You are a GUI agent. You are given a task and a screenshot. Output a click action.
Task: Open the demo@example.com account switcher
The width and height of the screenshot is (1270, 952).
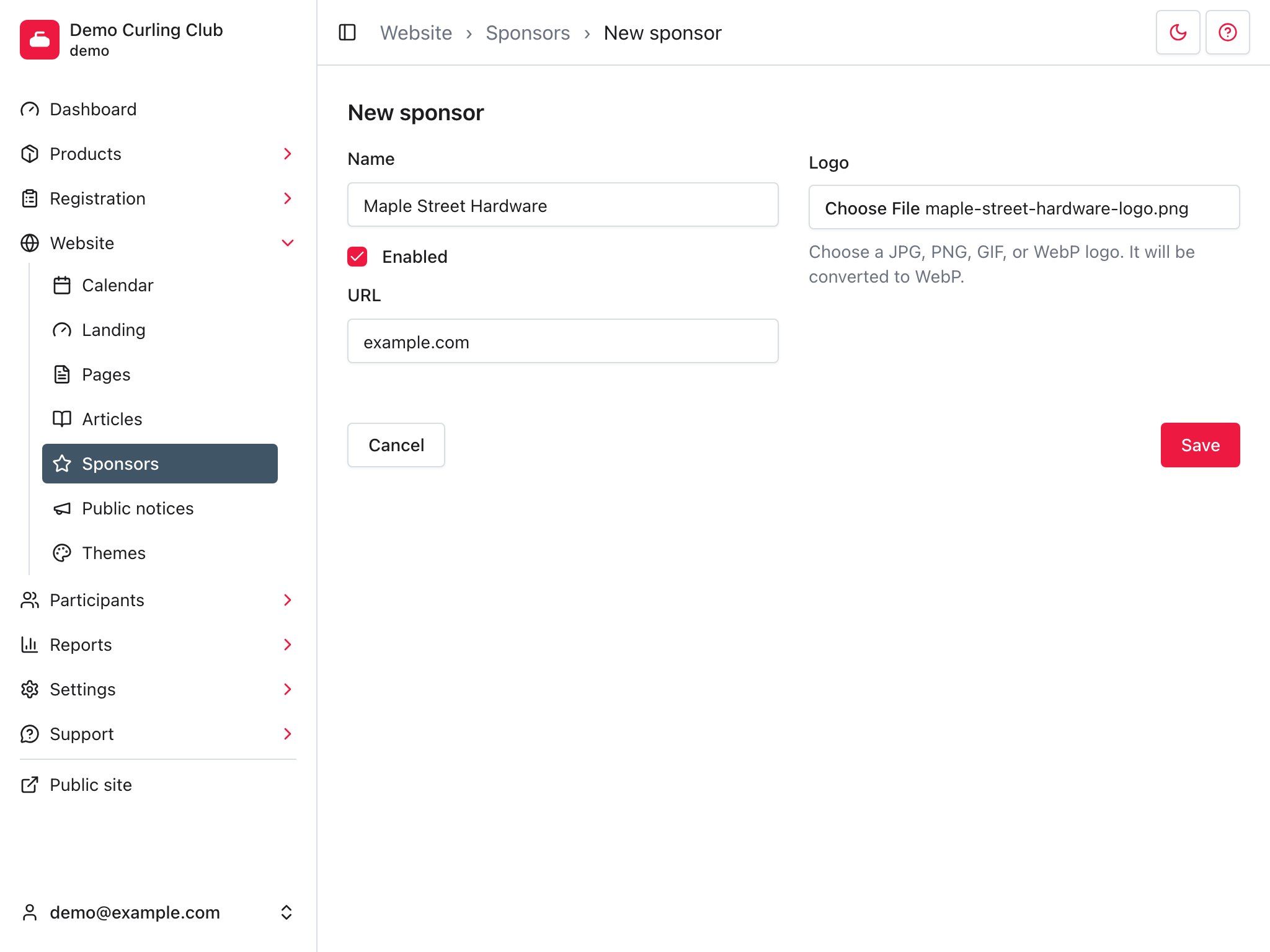point(158,912)
